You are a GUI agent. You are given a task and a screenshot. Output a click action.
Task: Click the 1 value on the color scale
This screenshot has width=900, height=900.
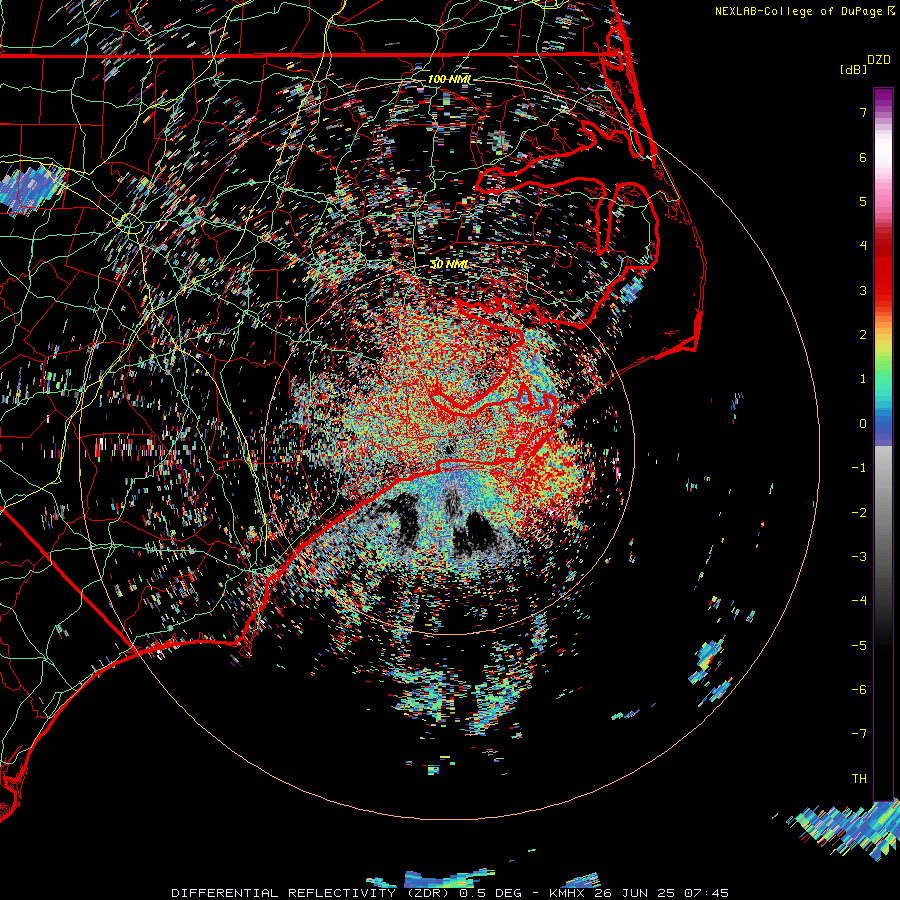(x=863, y=379)
